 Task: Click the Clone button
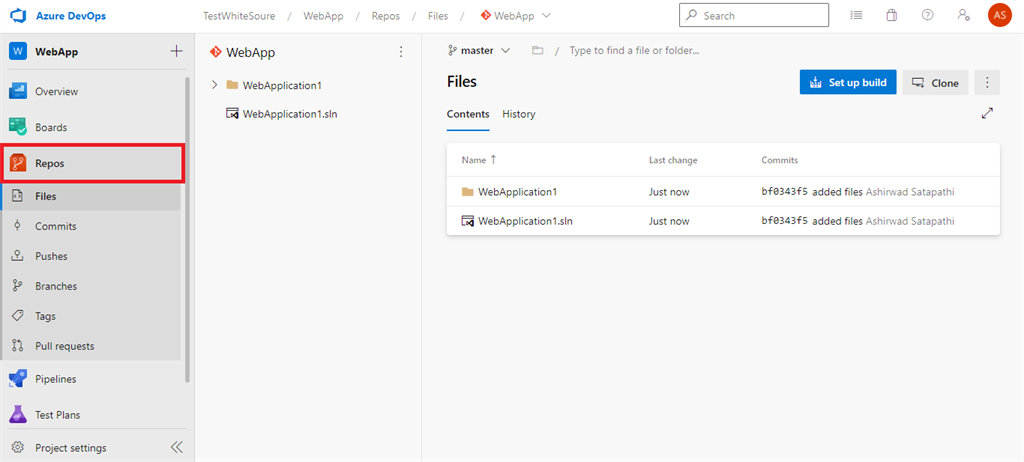(934, 83)
